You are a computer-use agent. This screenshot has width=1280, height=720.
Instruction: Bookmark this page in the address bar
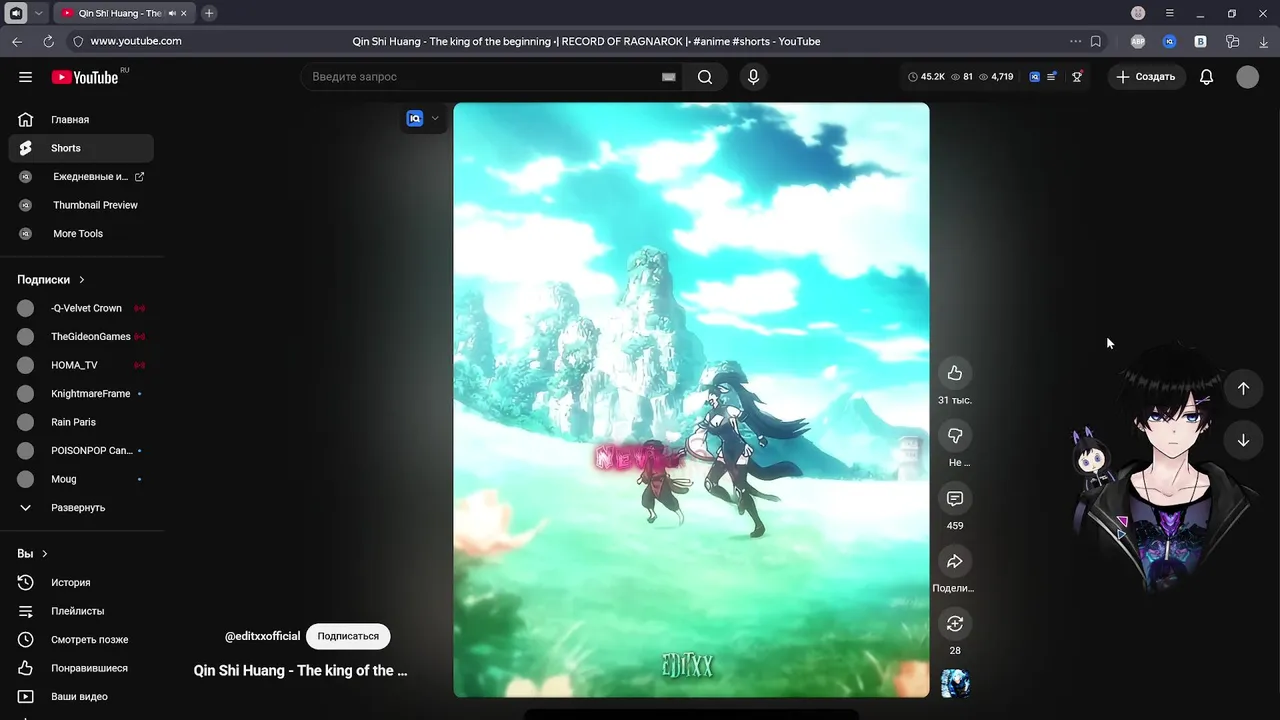1096,41
